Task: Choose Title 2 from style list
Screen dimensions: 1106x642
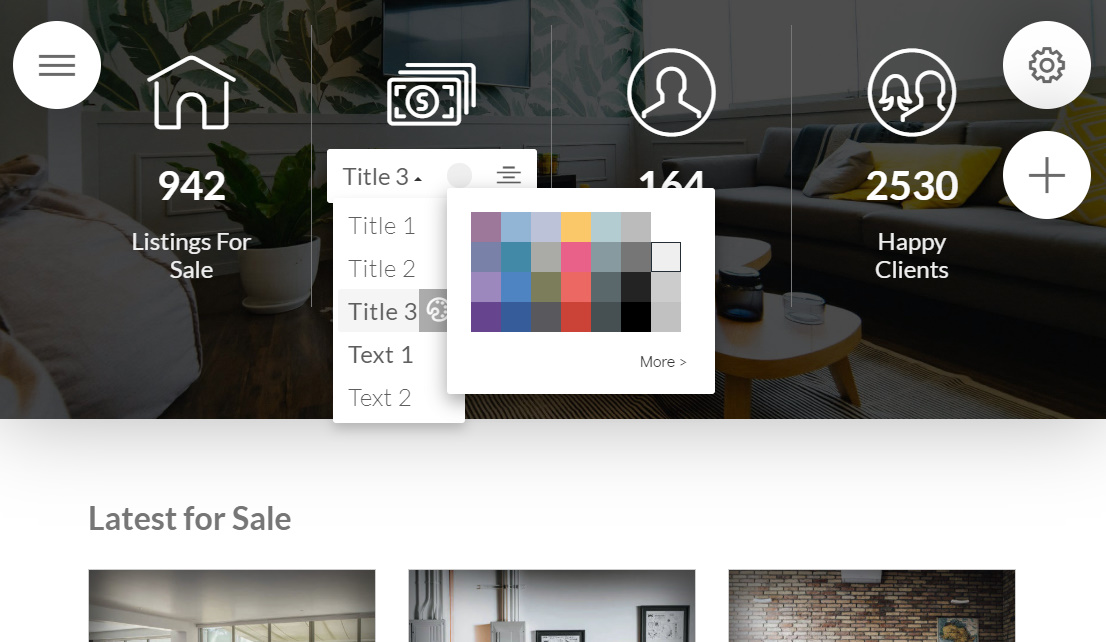Action: click(x=382, y=269)
